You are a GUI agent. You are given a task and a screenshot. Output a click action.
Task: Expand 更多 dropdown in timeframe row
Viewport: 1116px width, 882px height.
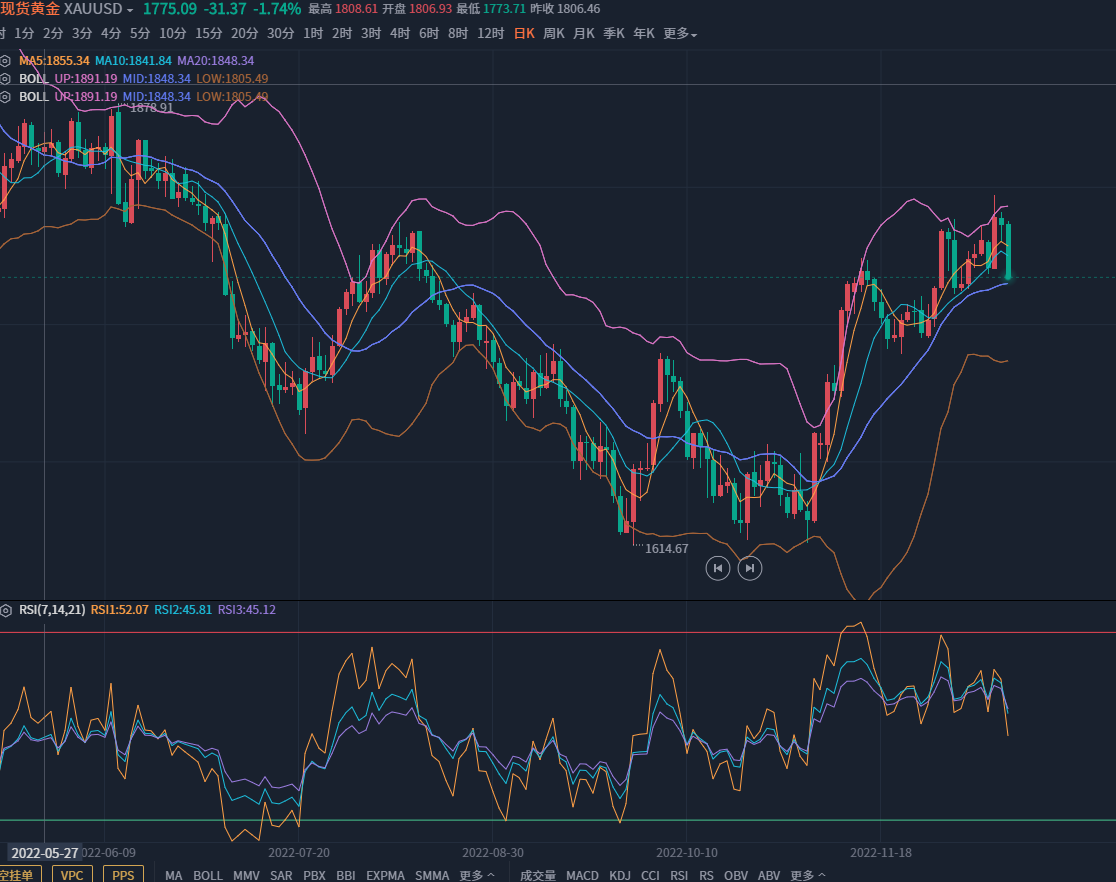point(680,34)
